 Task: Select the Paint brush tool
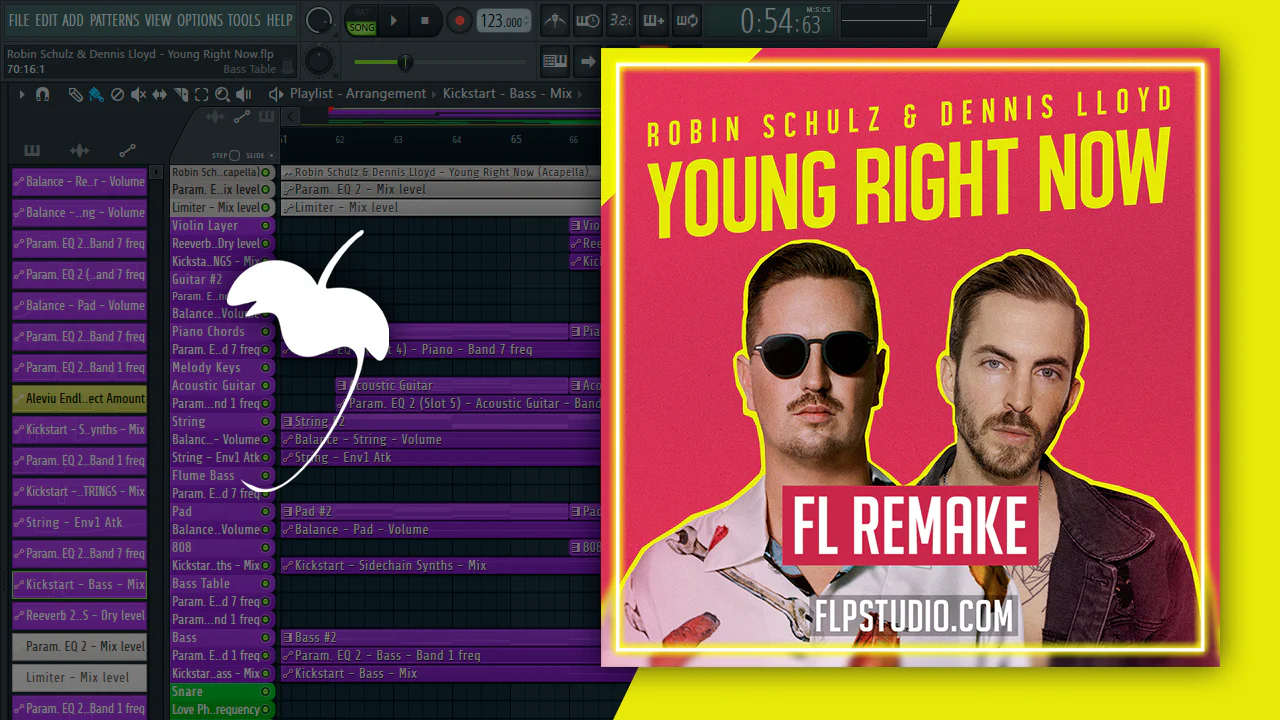(x=95, y=95)
